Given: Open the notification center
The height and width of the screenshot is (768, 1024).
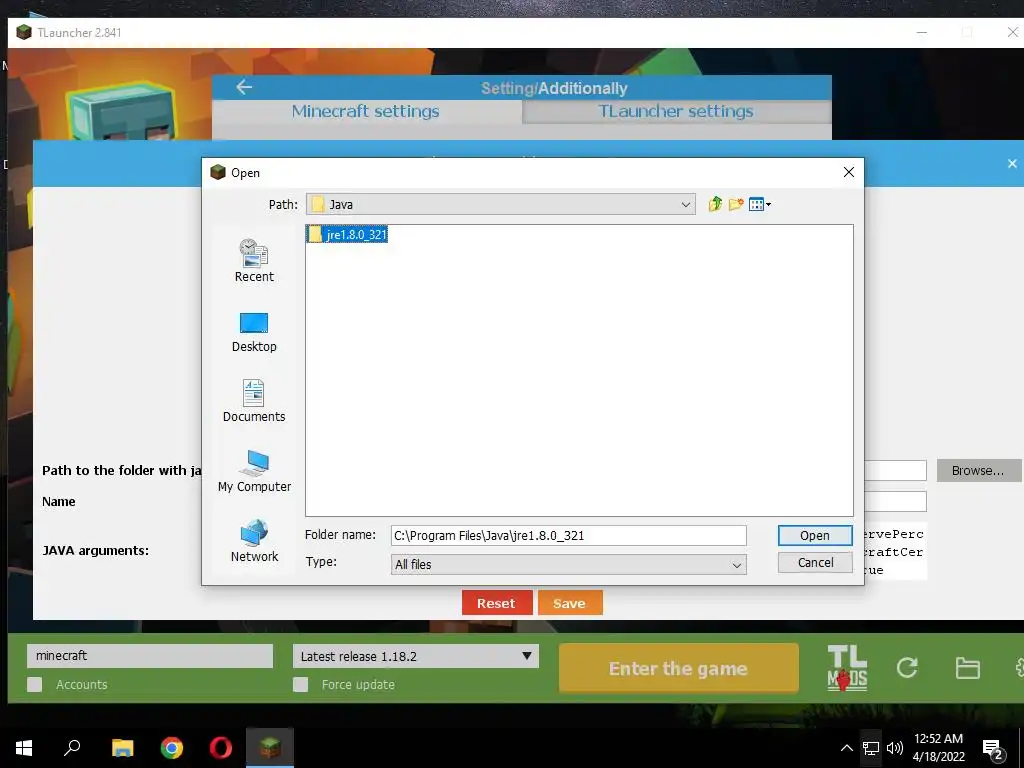Looking at the screenshot, I should (993, 749).
